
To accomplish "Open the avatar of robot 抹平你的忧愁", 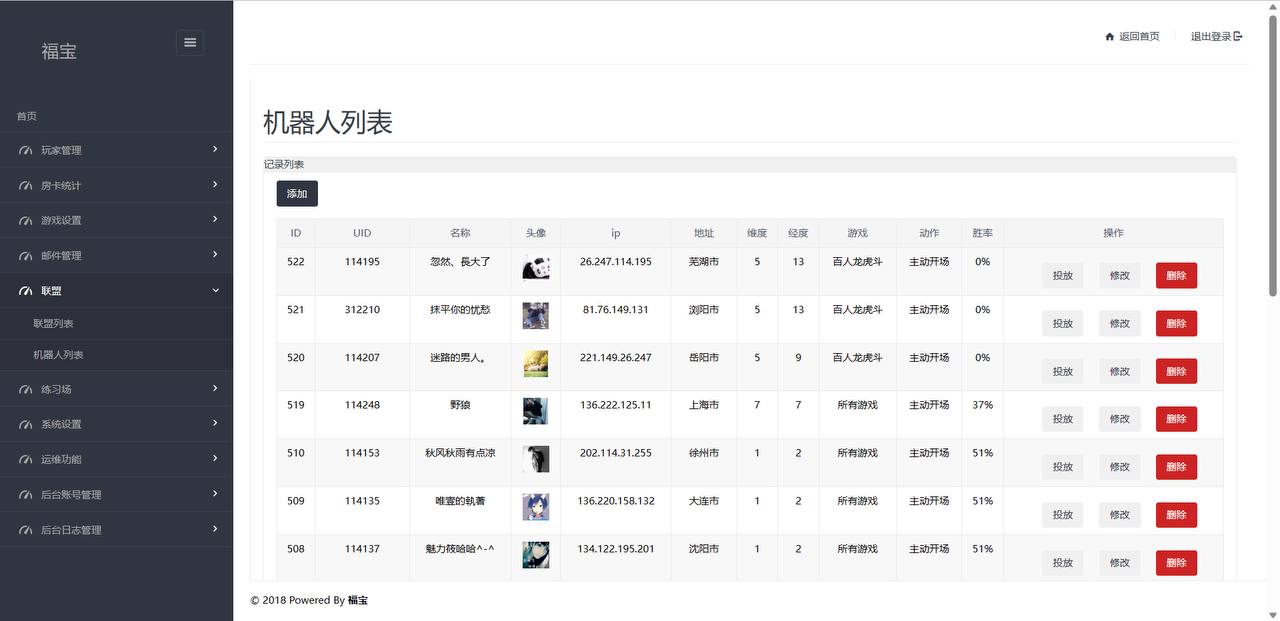I will [x=535, y=316].
